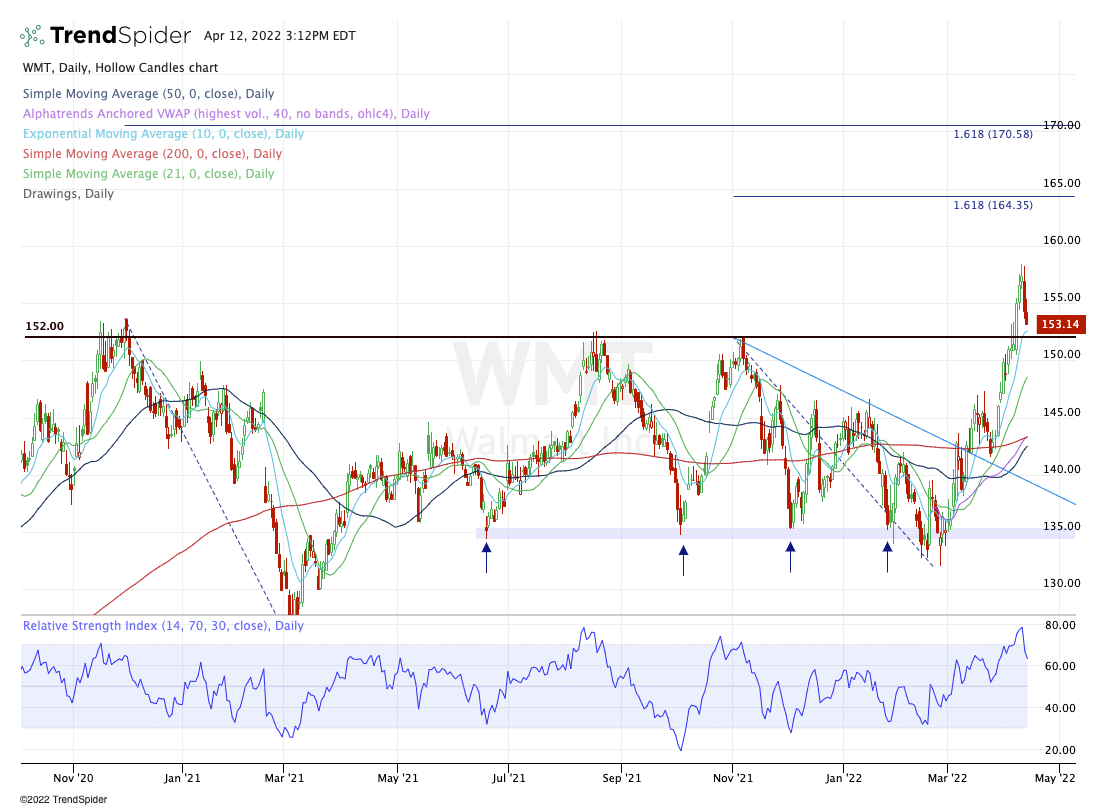Viewport: 1106px width, 809px height.
Task: Select the Simple Moving Average (21) legend entry
Action: click(148, 174)
